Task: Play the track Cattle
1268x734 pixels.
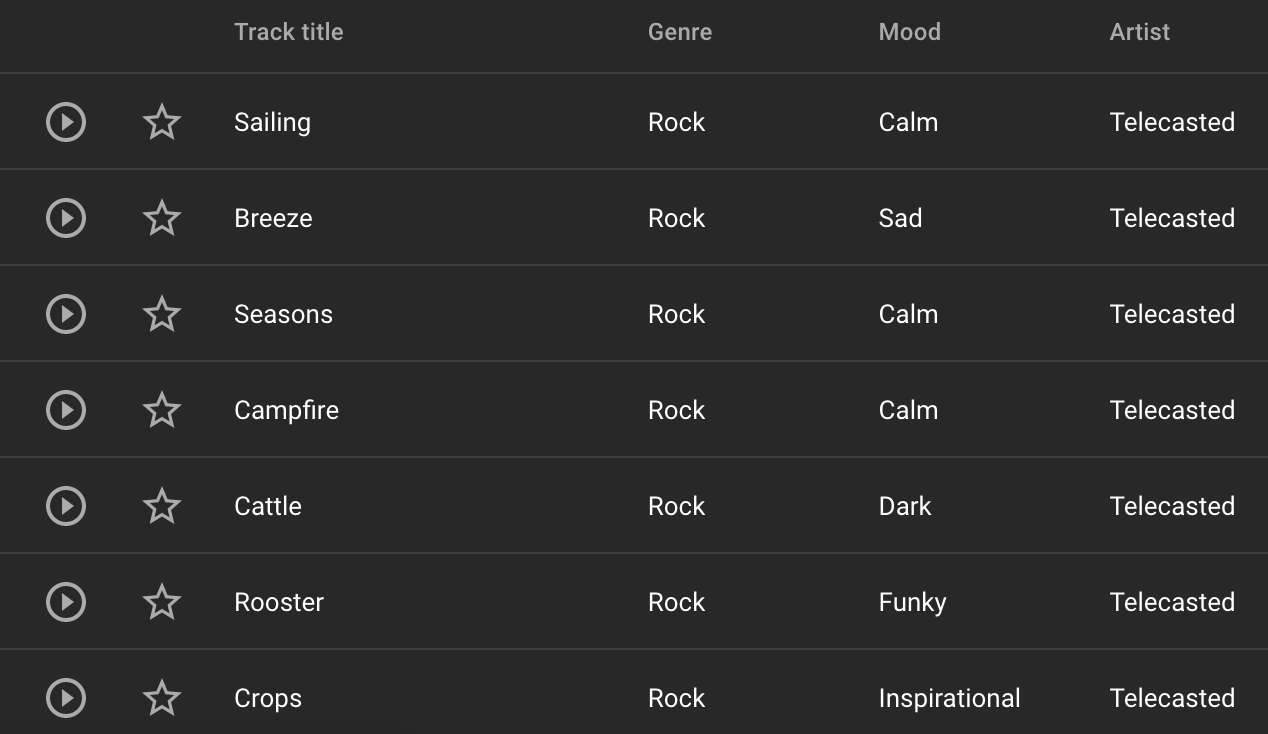Action: point(65,505)
